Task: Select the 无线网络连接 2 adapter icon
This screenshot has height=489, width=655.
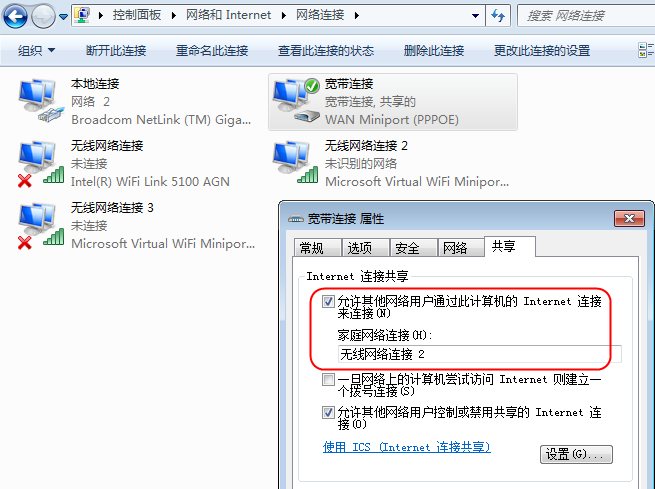Action: [x=296, y=162]
